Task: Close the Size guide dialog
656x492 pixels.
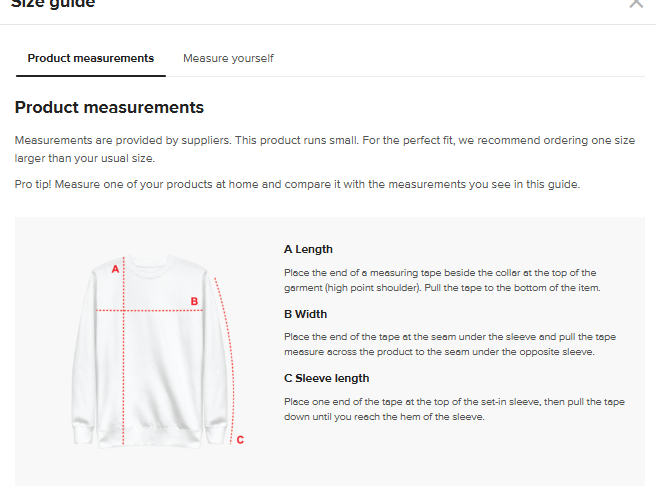Action: point(636,4)
